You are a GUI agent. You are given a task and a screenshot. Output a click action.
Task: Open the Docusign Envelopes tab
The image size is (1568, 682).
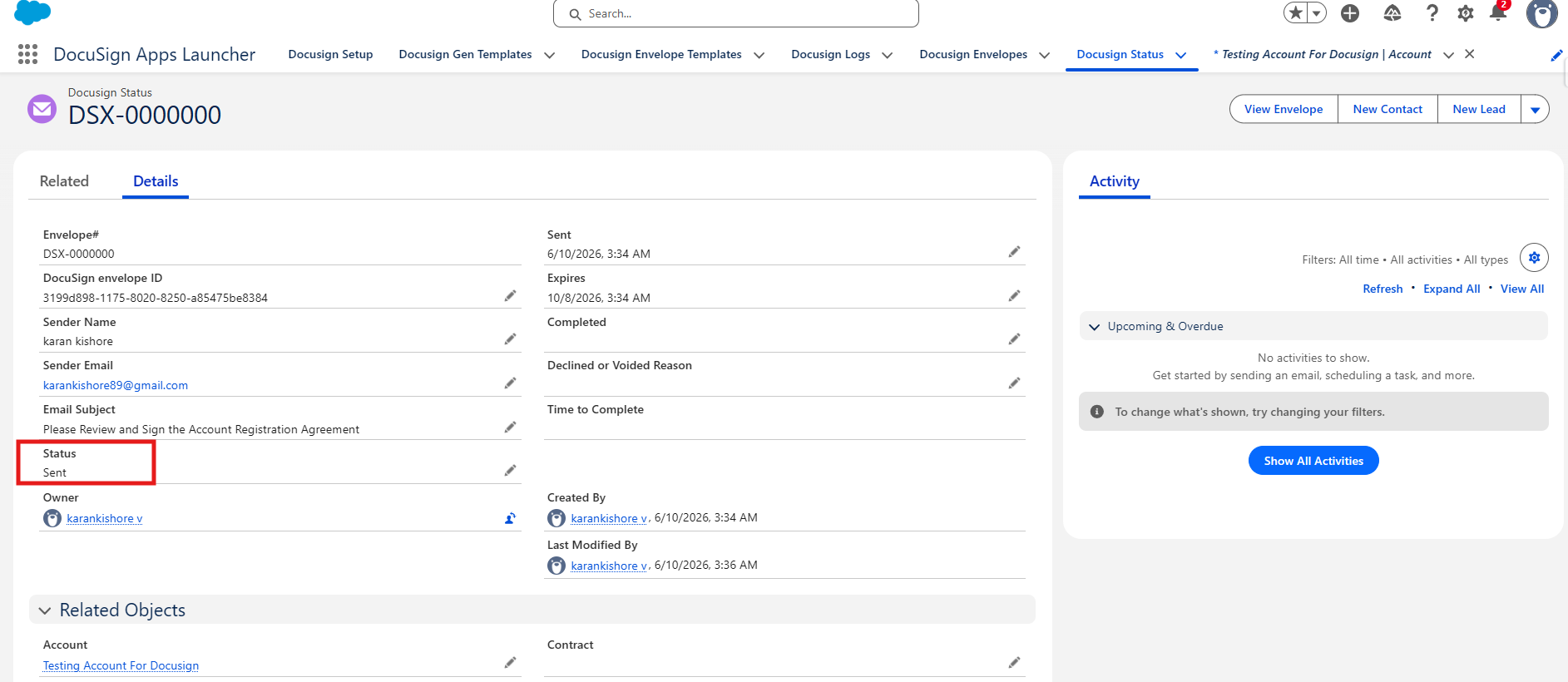click(x=973, y=54)
